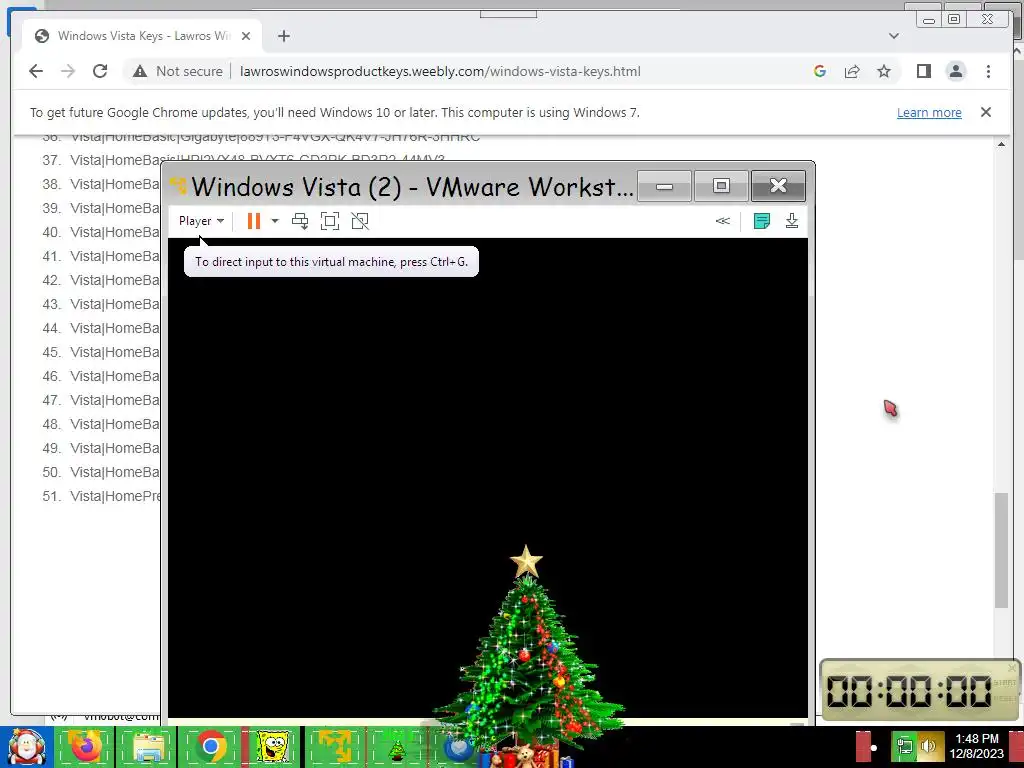Image resolution: width=1024 pixels, height=768 pixels.
Task: Click the stopwatch gadget 00:00:00 display
Action: (908, 691)
